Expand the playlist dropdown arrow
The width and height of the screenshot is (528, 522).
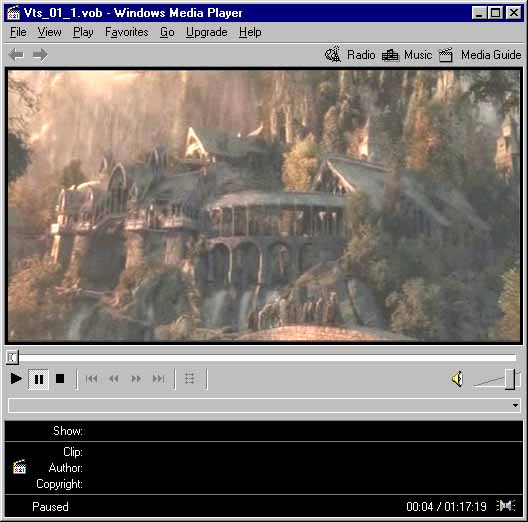515,405
